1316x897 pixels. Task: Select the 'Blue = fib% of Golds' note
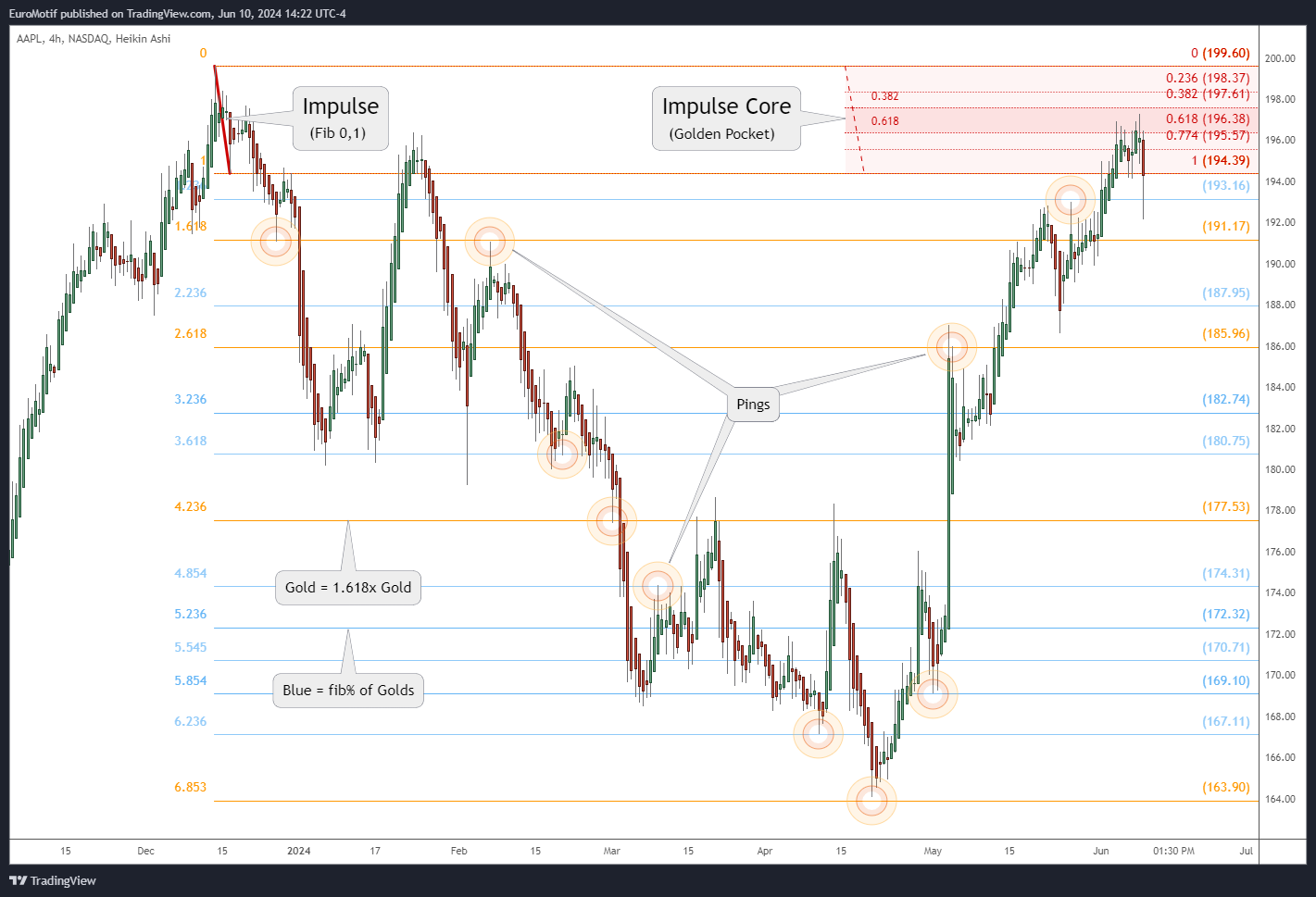[348, 691]
